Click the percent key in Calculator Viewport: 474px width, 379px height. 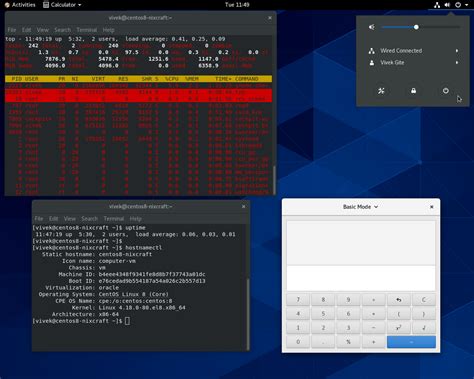[x=348, y=342]
